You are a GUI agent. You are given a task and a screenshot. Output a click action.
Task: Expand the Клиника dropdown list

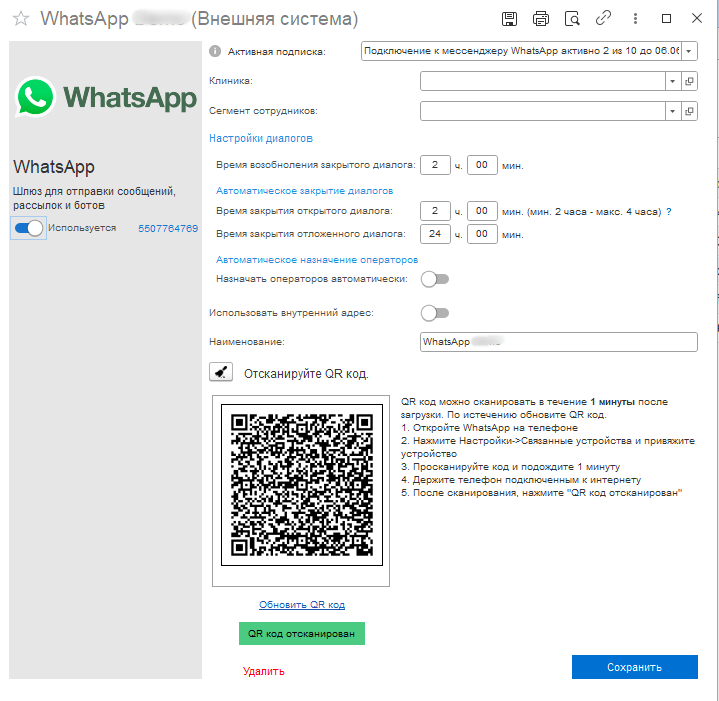pos(673,81)
